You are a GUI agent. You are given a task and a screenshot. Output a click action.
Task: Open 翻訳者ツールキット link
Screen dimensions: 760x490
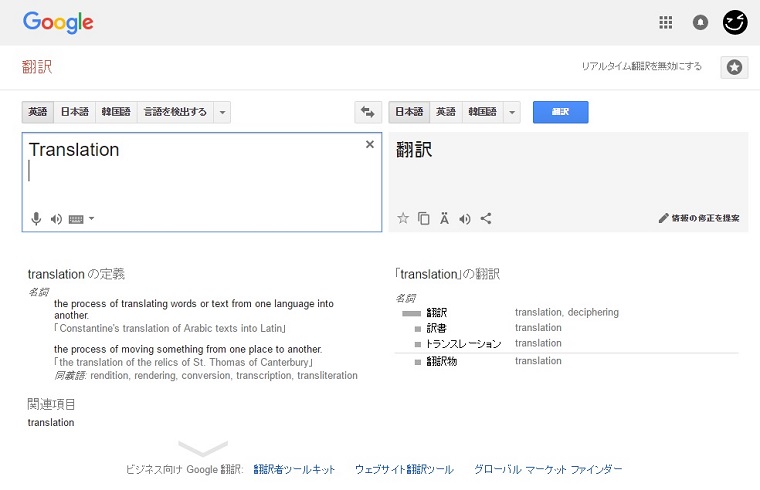[x=294, y=469]
